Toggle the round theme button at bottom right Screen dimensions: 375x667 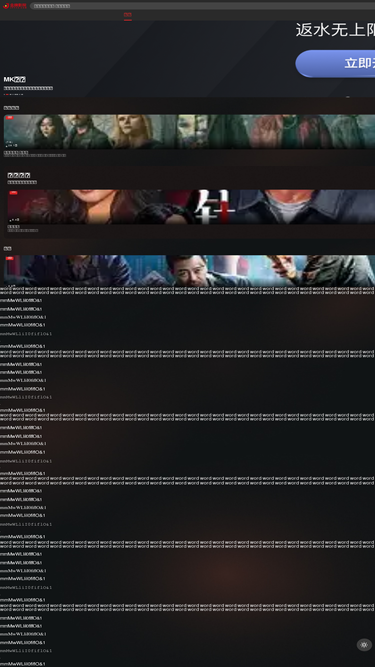tap(364, 645)
